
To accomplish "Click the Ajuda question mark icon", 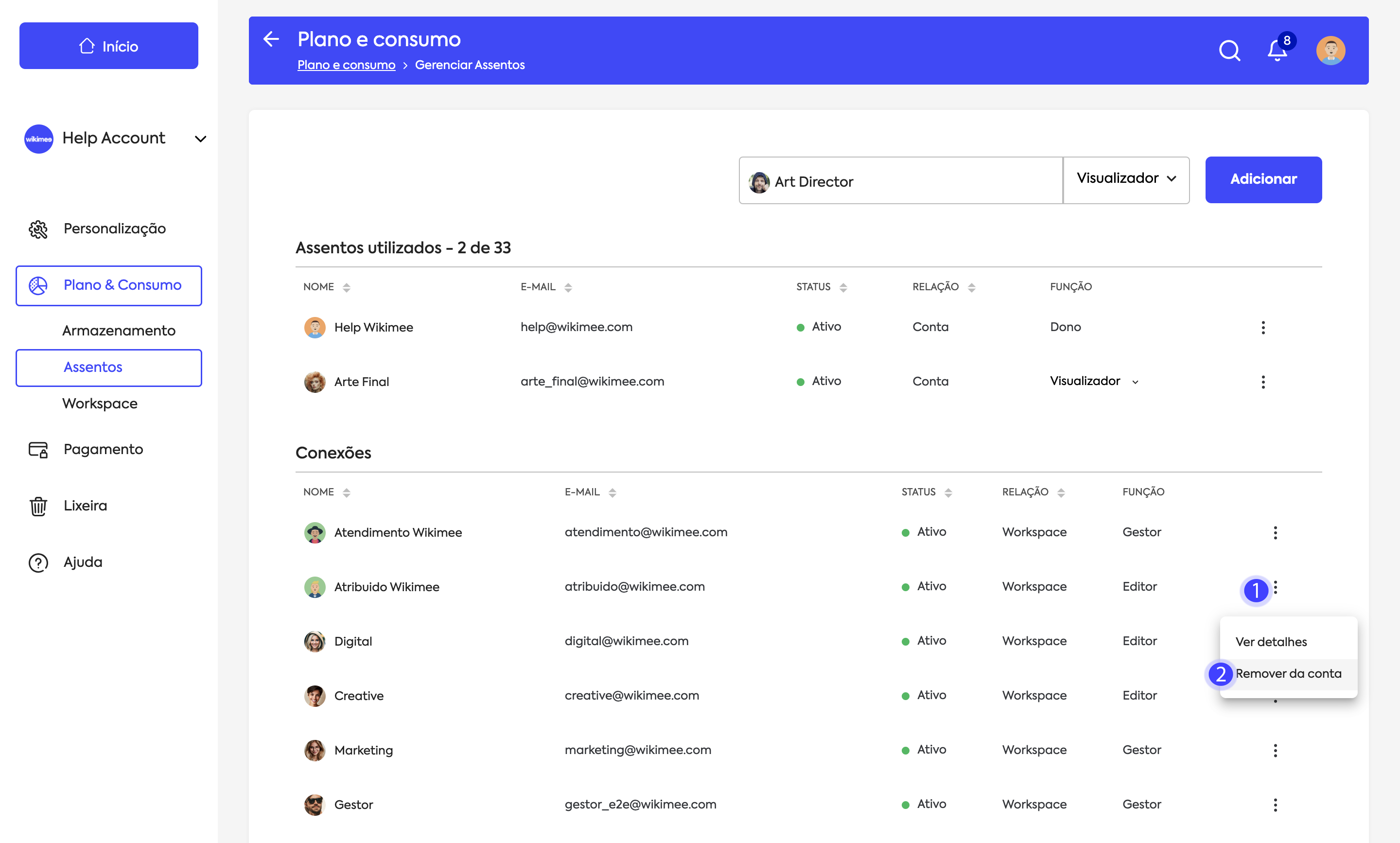I will point(38,562).
